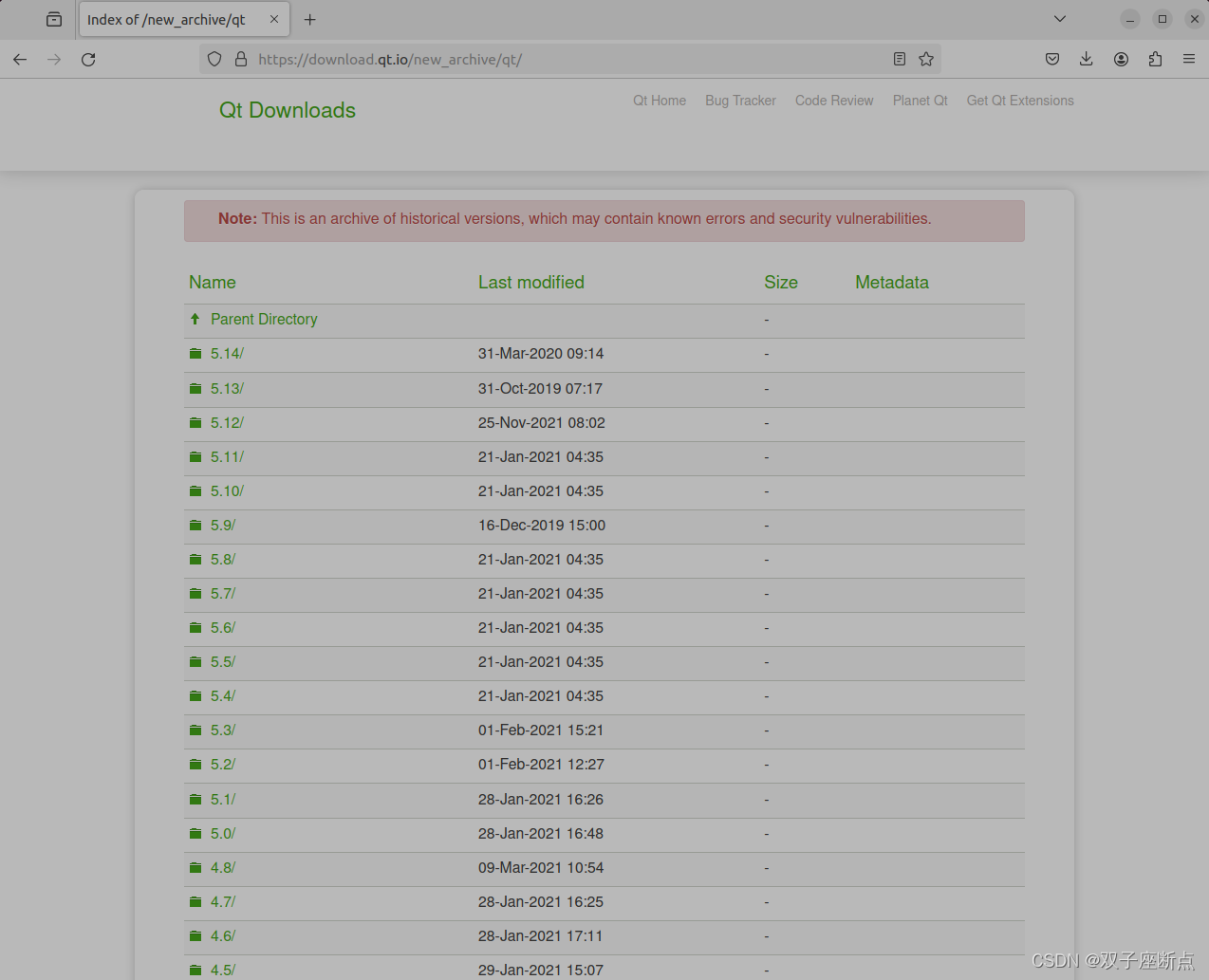The height and width of the screenshot is (980, 1209).
Task: Click folder icon beside 5.6/
Action: pos(195,627)
